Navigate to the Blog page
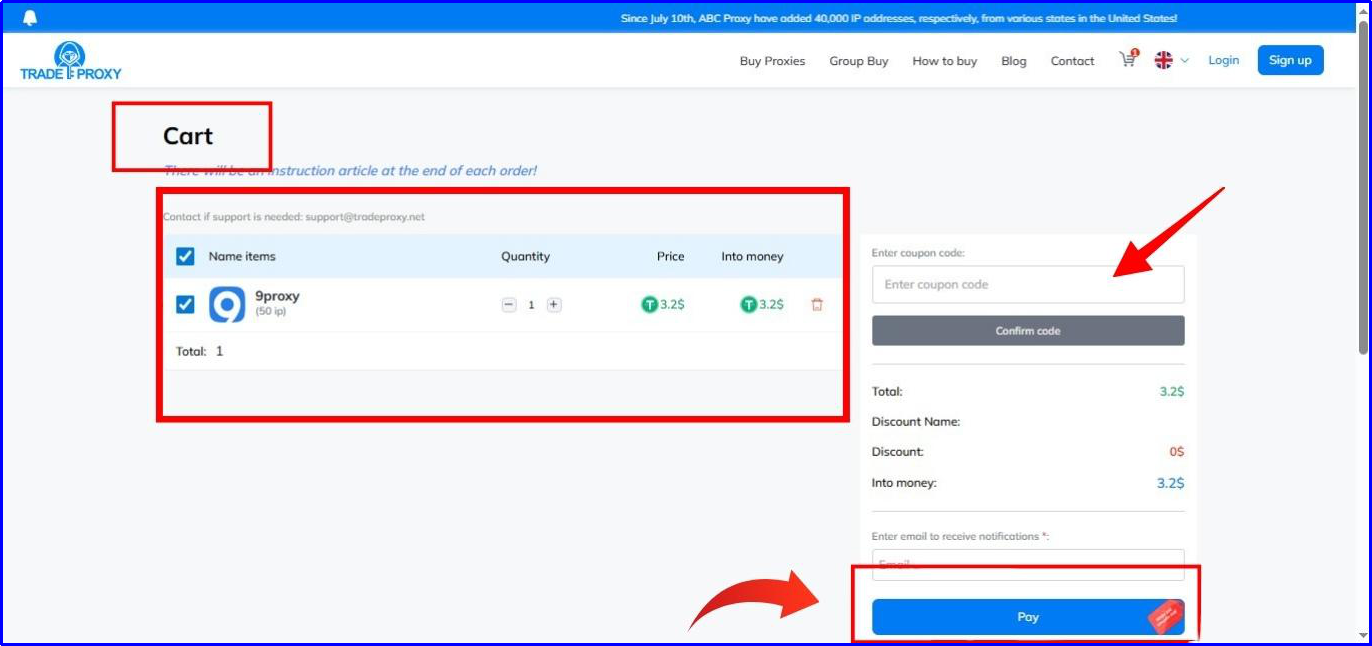The width and height of the screenshot is (1372, 646). point(1013,61)
